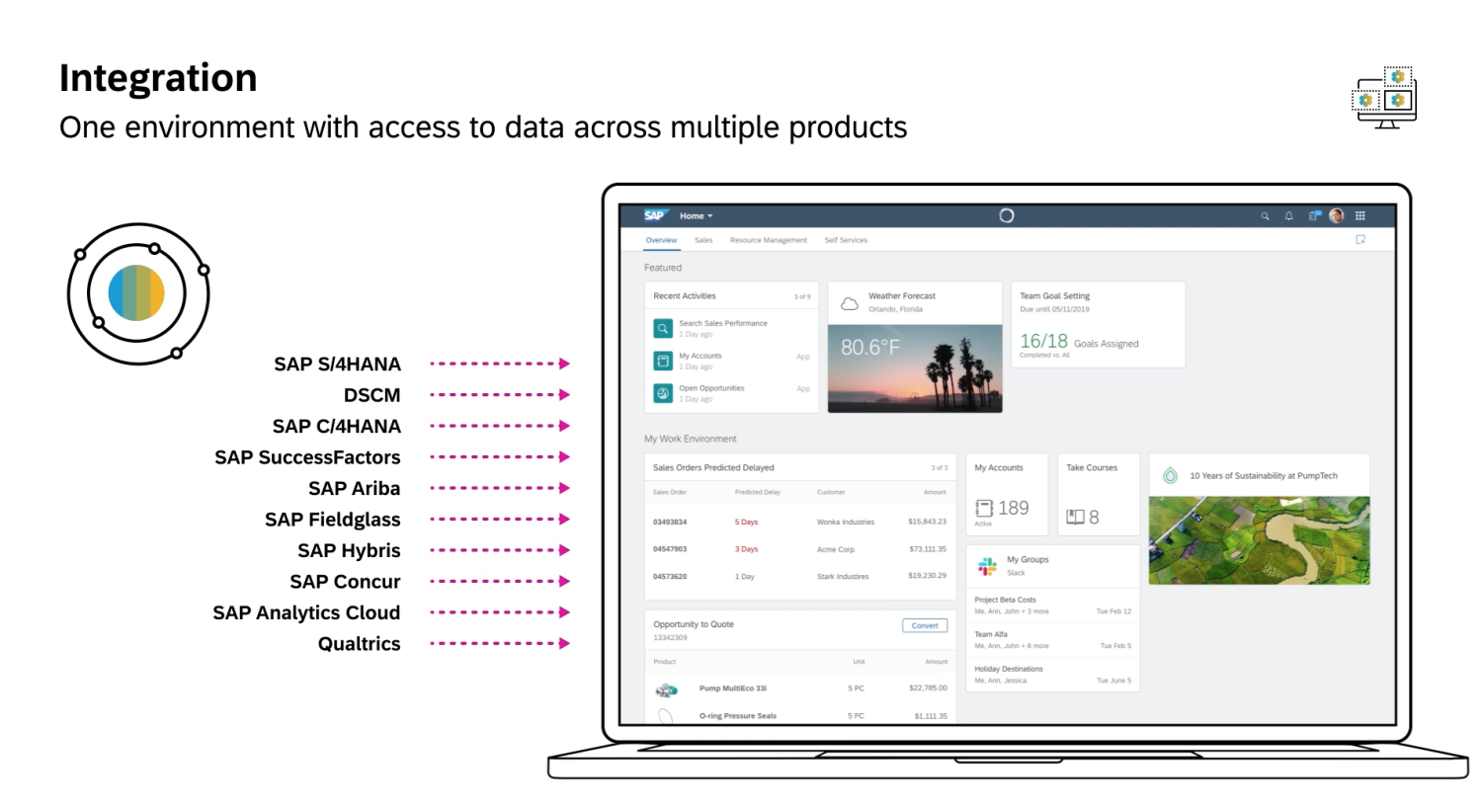Open notifications via the bell icon
1482x812 pixels.
1288,215
